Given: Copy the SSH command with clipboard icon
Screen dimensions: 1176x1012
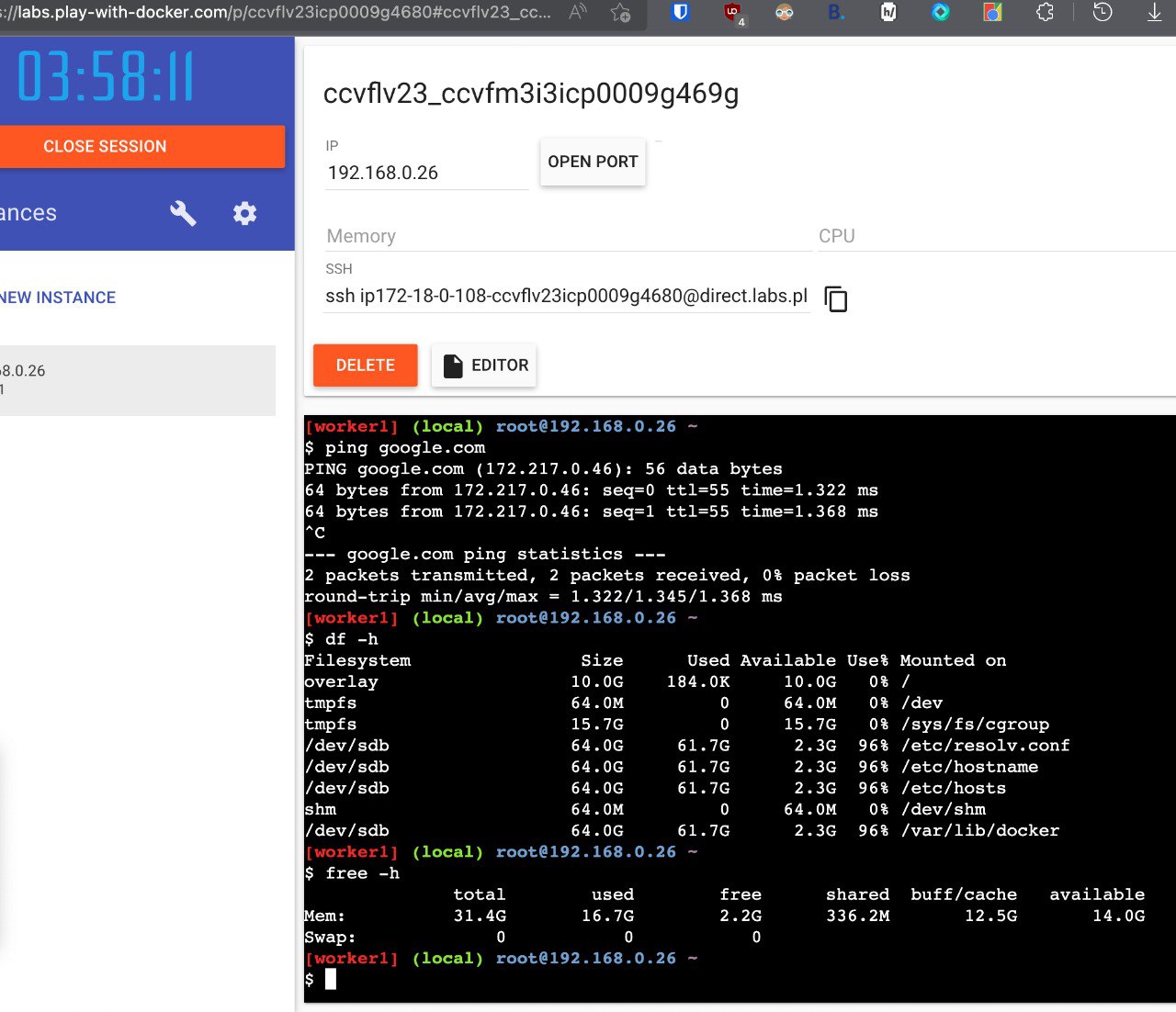Looking at the screenshot, I should pos(835,298).
